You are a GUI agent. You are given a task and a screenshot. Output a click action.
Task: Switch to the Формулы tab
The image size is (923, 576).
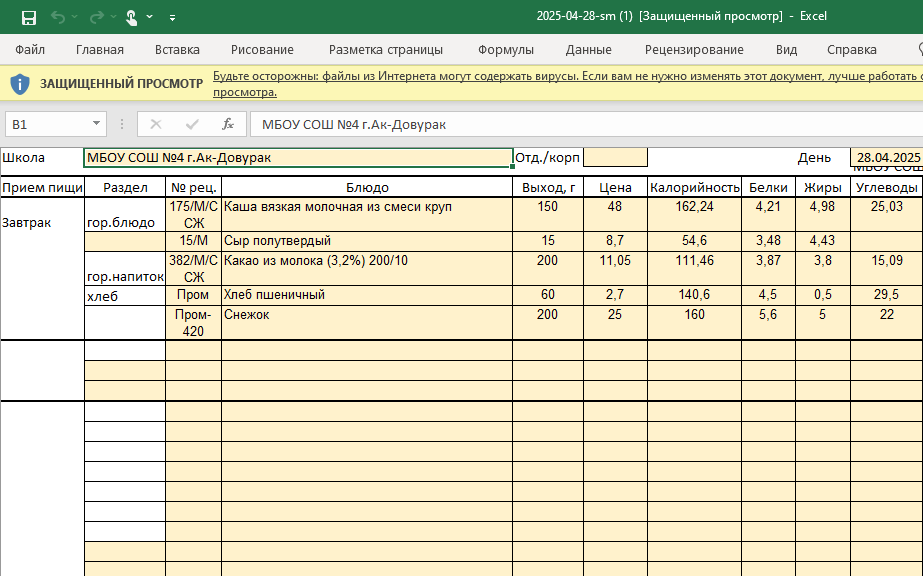pos(505,49)
